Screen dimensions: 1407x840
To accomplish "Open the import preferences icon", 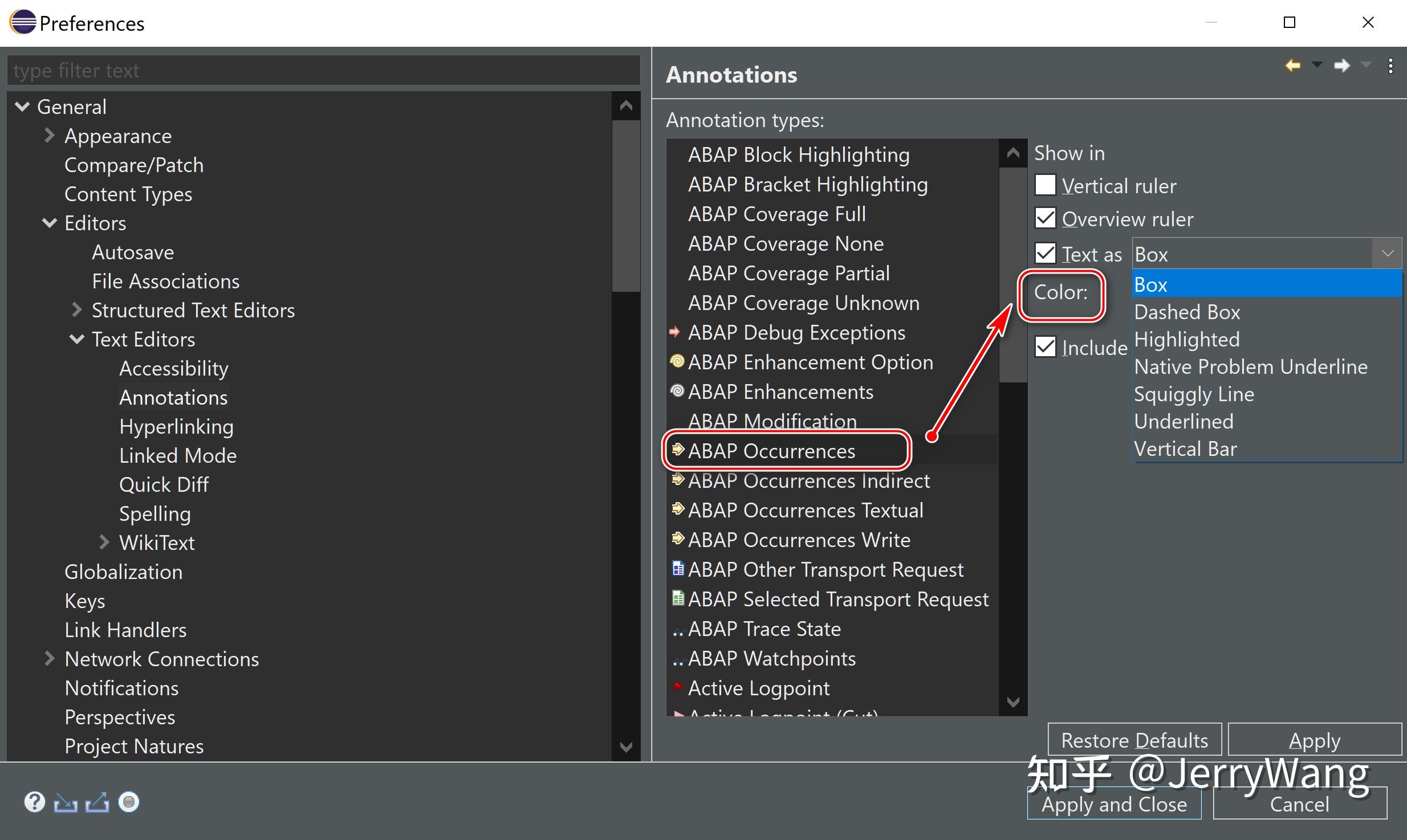I will click(x=67, y=802).
